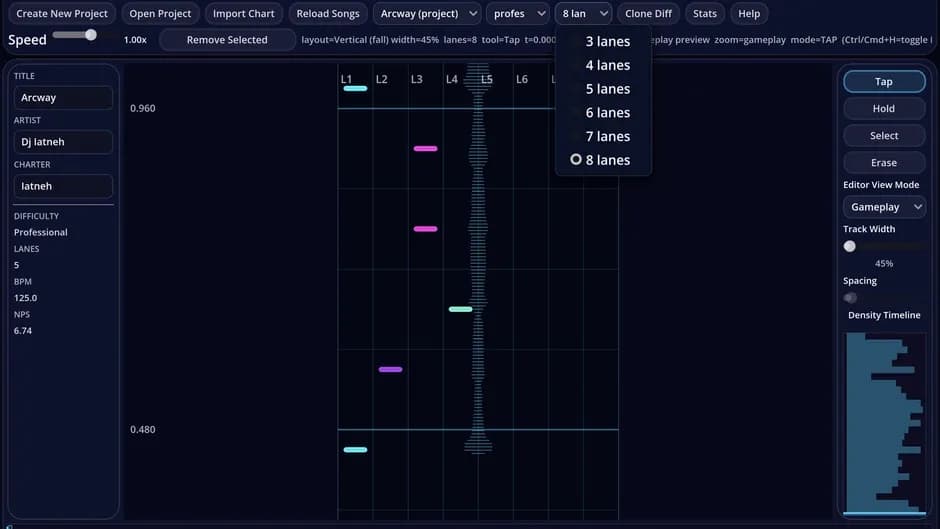940x529 pixels.
Task: Select the 8 lanes radio option
Action: pyautogui.click(x=603, y=160)
